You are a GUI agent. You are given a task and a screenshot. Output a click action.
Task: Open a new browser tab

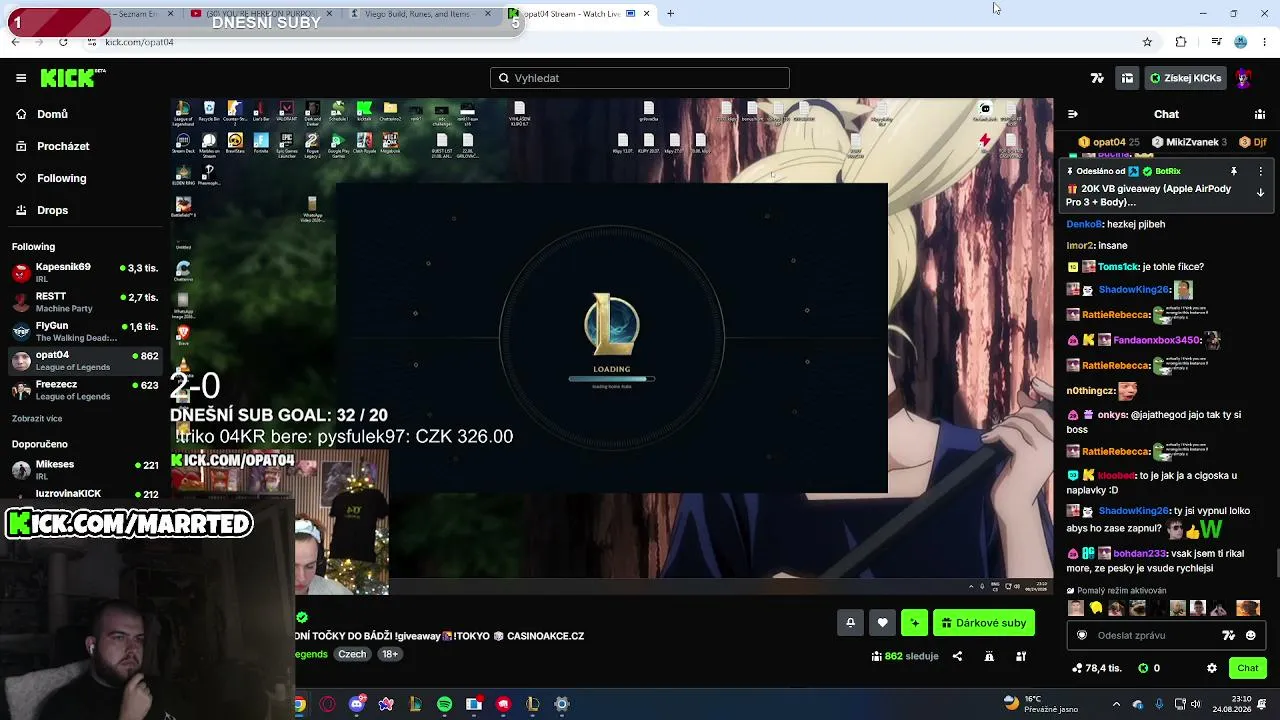(670, 14)
